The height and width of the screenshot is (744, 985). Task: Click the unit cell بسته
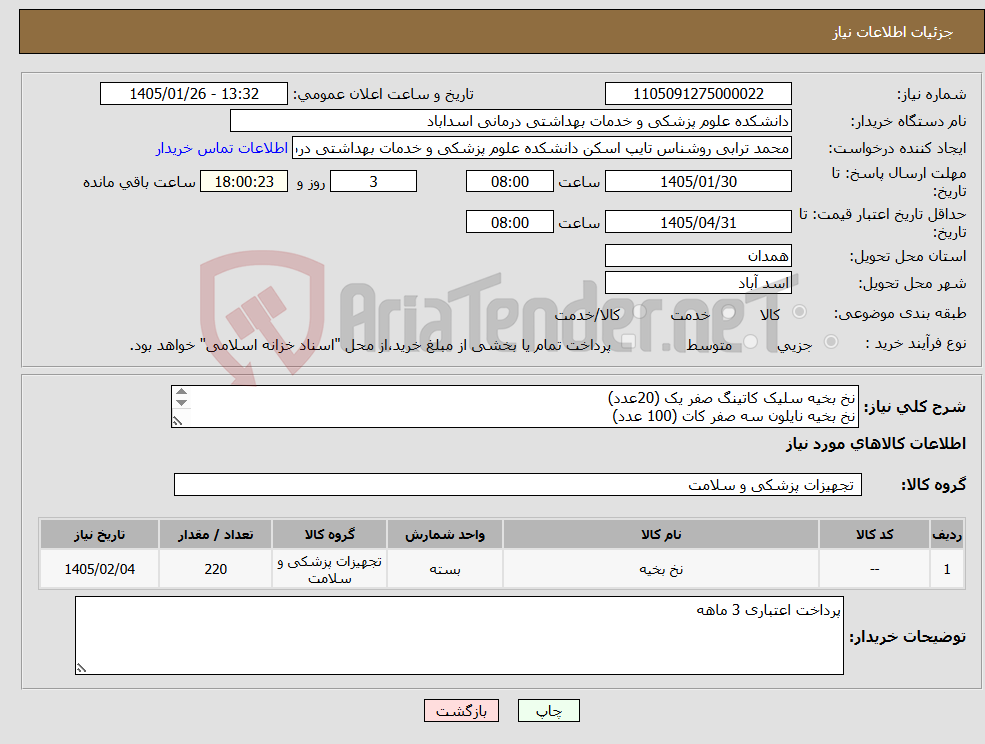[445, 569]
